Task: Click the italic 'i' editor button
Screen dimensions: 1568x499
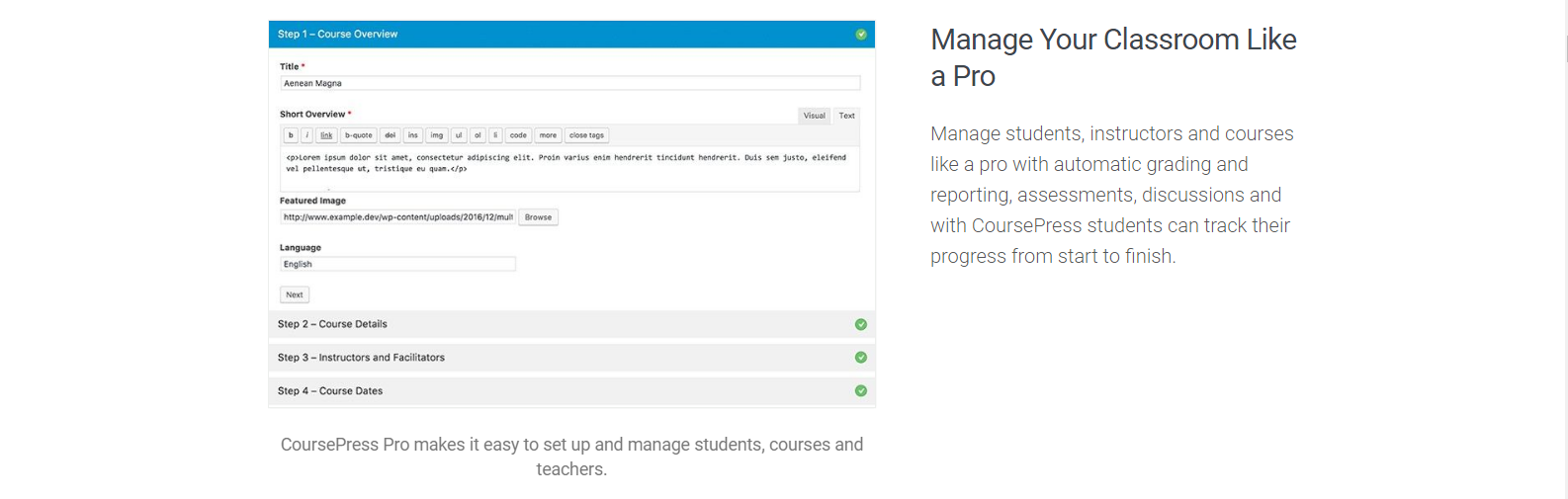Action: (x=306, y=135)
